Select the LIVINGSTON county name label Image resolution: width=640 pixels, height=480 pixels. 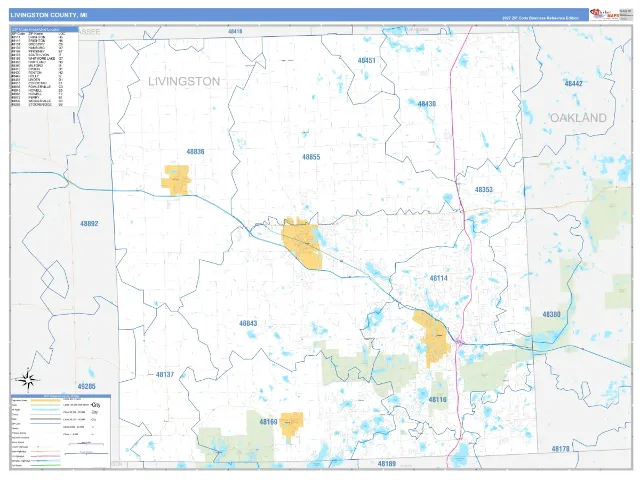tap(184, 82)
